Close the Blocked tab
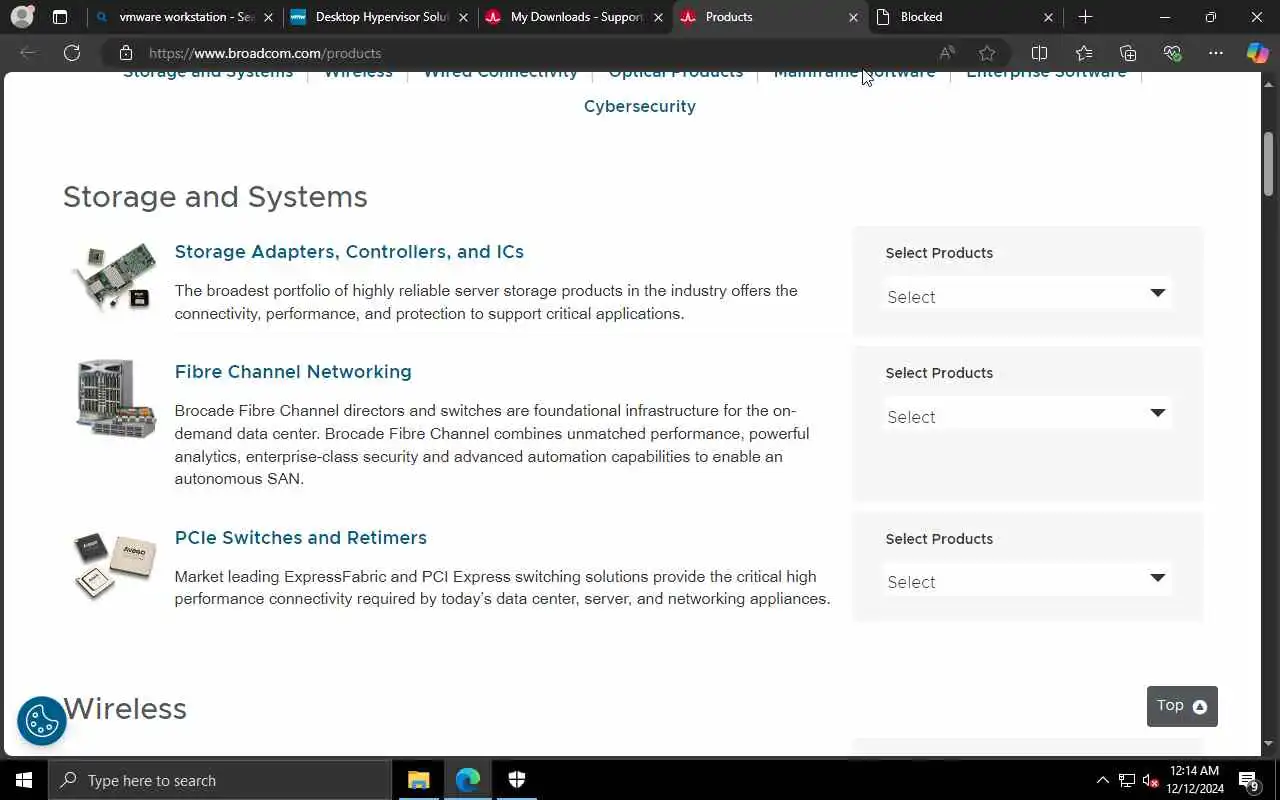Viewport: 1280px width, 800px height. click(1048, 17)
